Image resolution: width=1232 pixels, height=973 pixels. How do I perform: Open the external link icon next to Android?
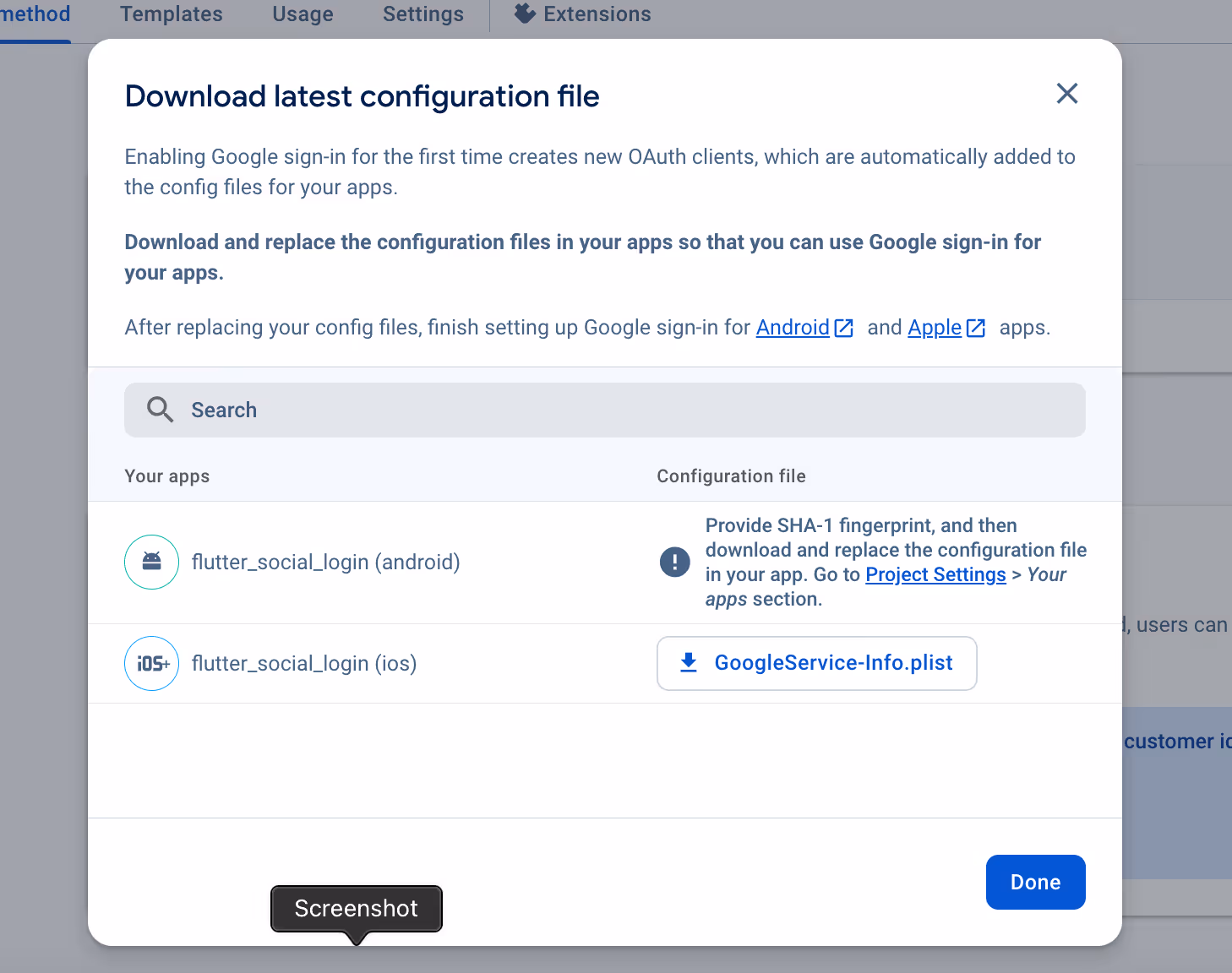coord(843,328)
